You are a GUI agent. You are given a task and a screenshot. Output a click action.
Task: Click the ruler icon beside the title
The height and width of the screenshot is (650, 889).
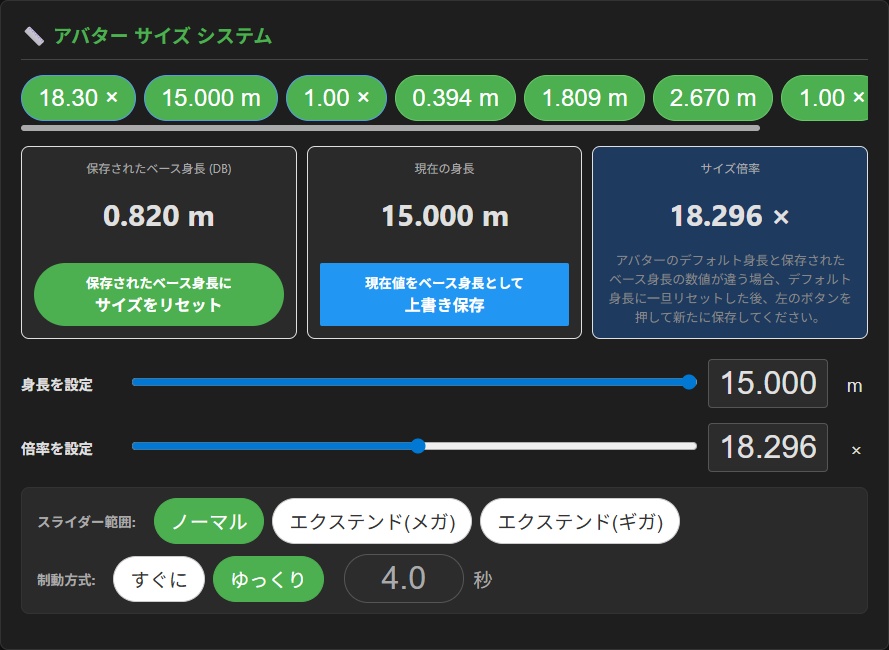34,36
